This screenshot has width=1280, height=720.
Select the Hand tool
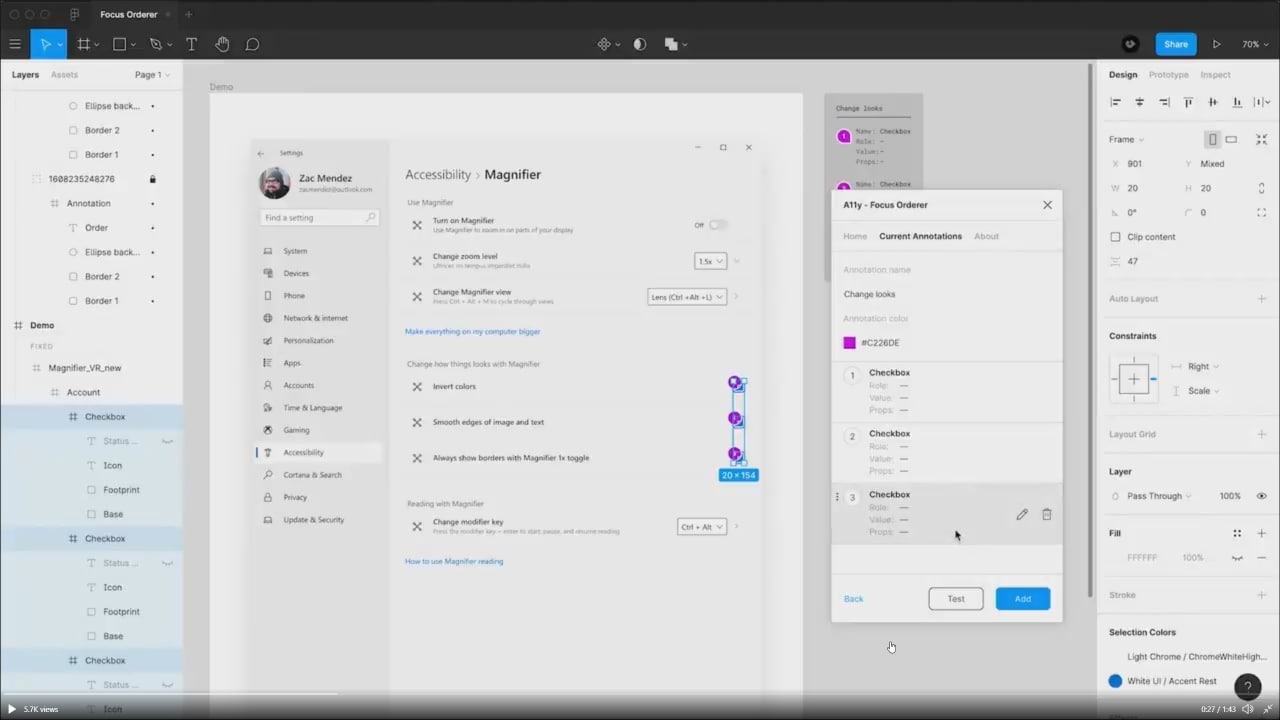pos(222,44)
